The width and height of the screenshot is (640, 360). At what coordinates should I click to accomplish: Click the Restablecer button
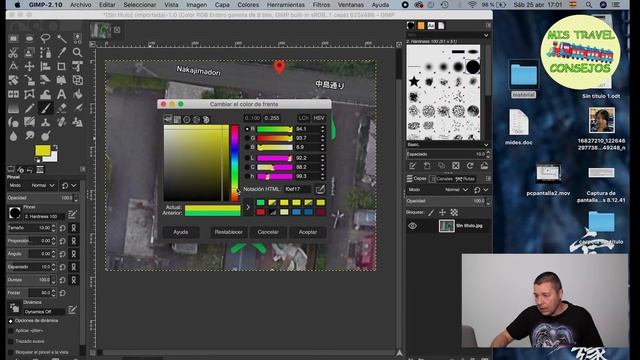[229, 232]
